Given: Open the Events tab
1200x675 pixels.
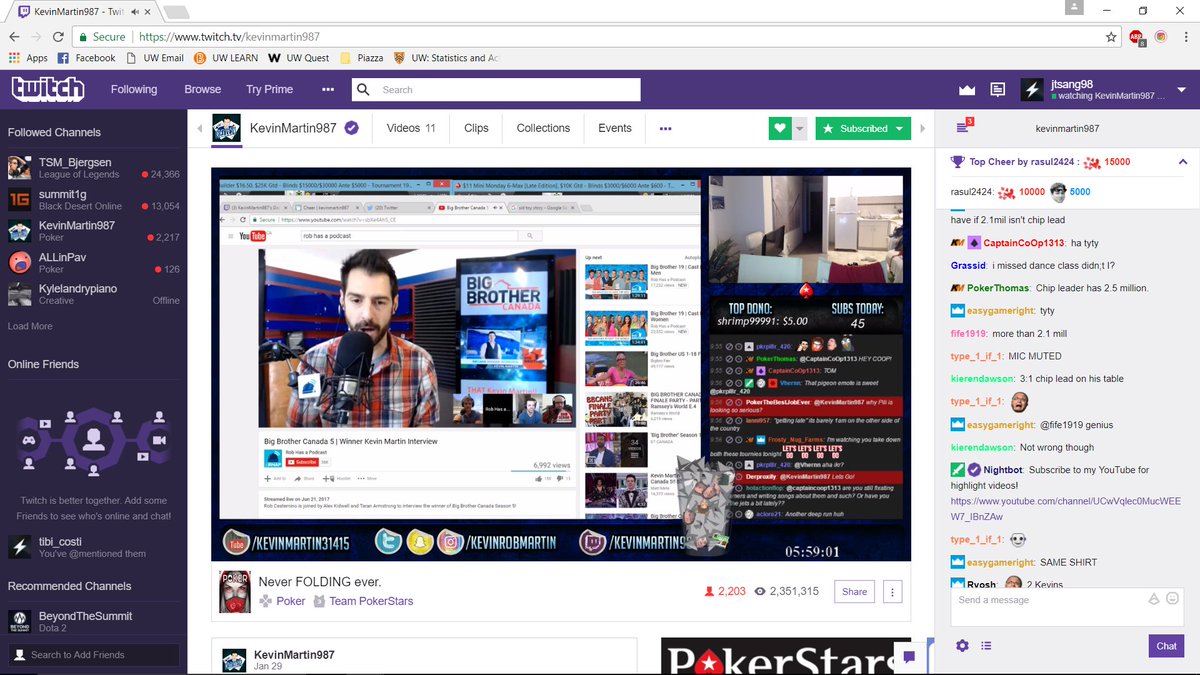Looking at the screenshot, I should click(x=615, y=128).
